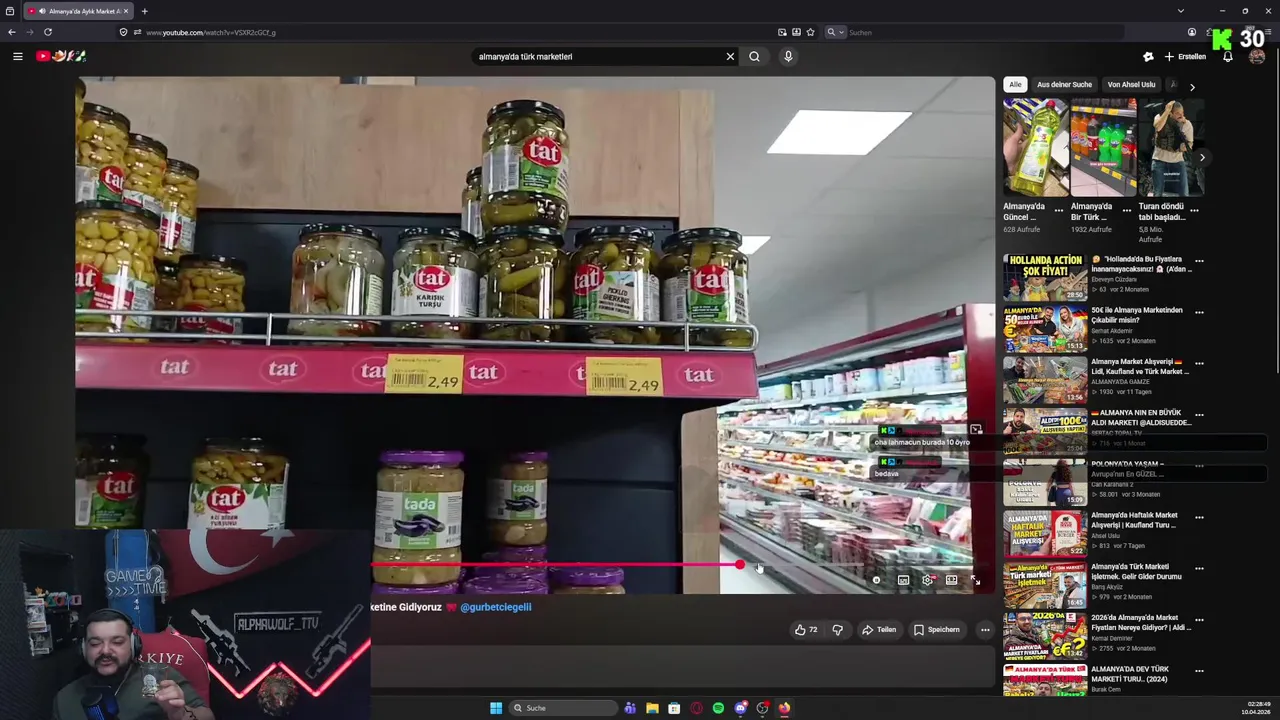This screenshot has height=720, width=1280.
Task: Select the Alle filter chip
Action: click(x=1015, y=85)
